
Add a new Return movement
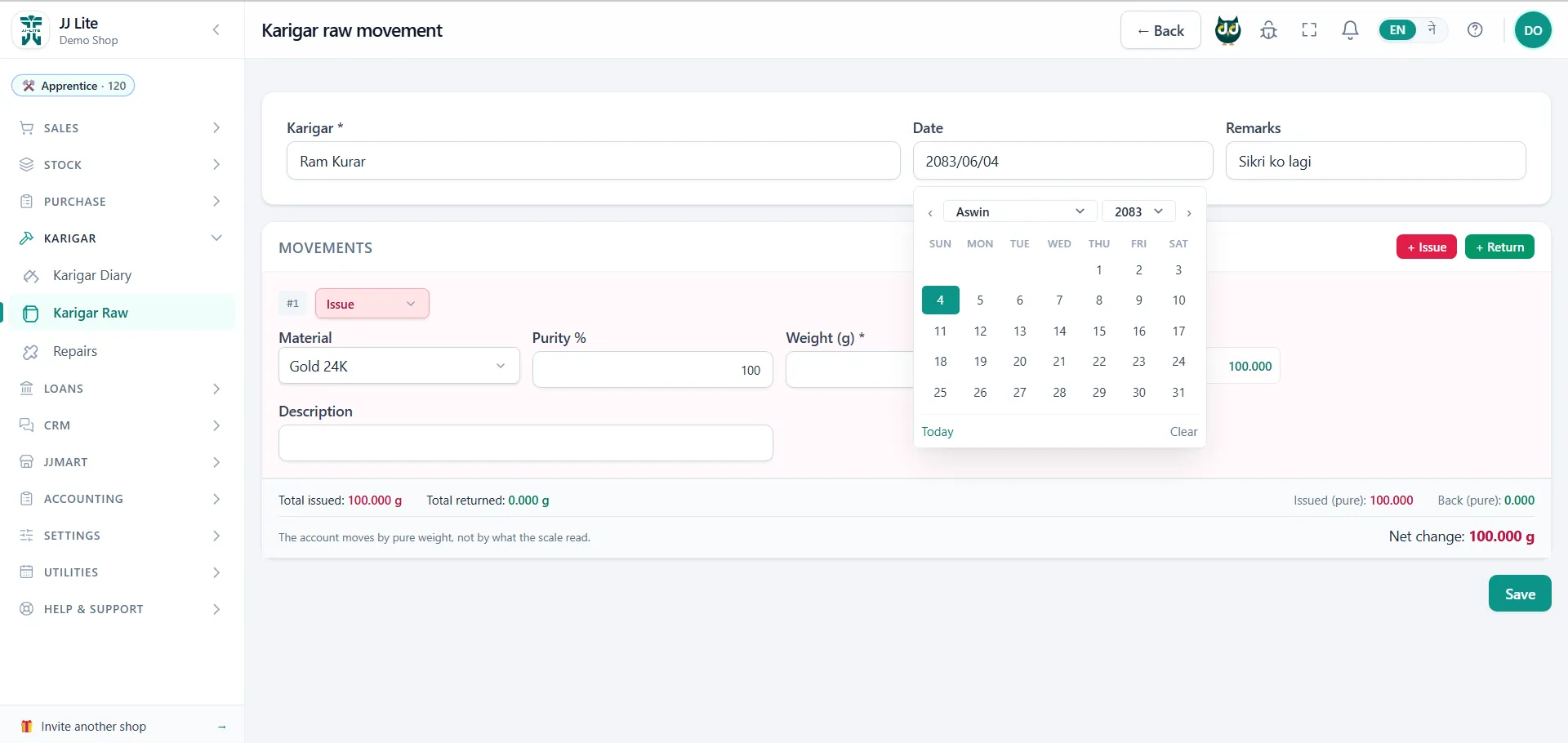(x=1499, y=247)
